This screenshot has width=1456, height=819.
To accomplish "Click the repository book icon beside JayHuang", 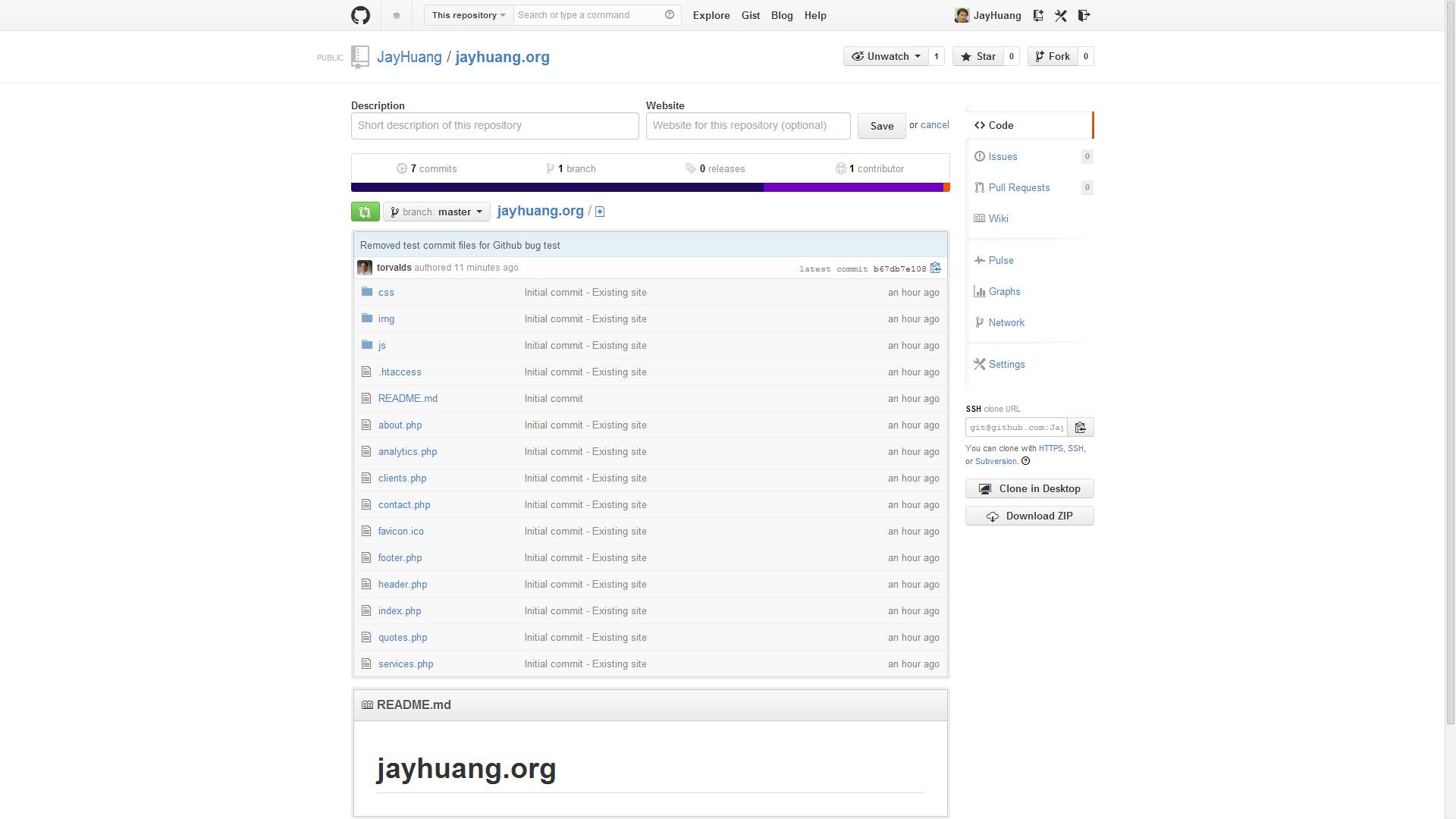I will 360,58.
